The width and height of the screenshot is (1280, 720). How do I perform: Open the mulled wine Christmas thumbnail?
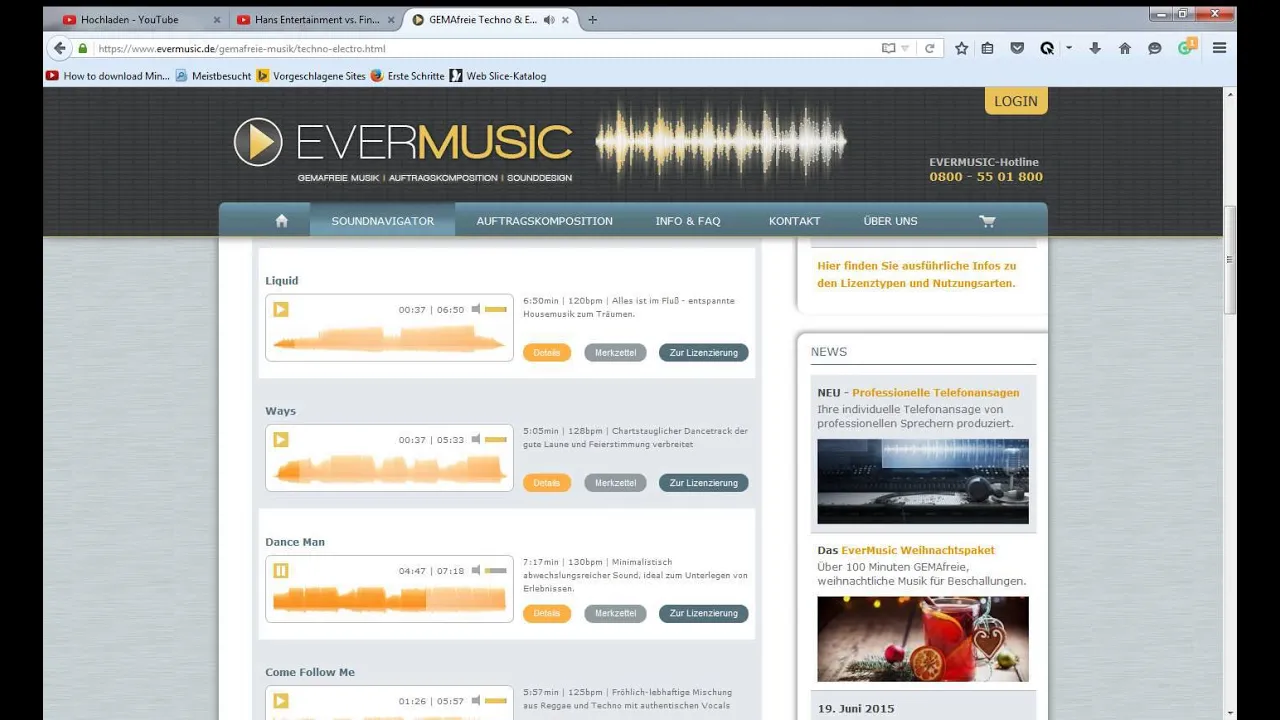pyautogui.click(x=923, y=639)
